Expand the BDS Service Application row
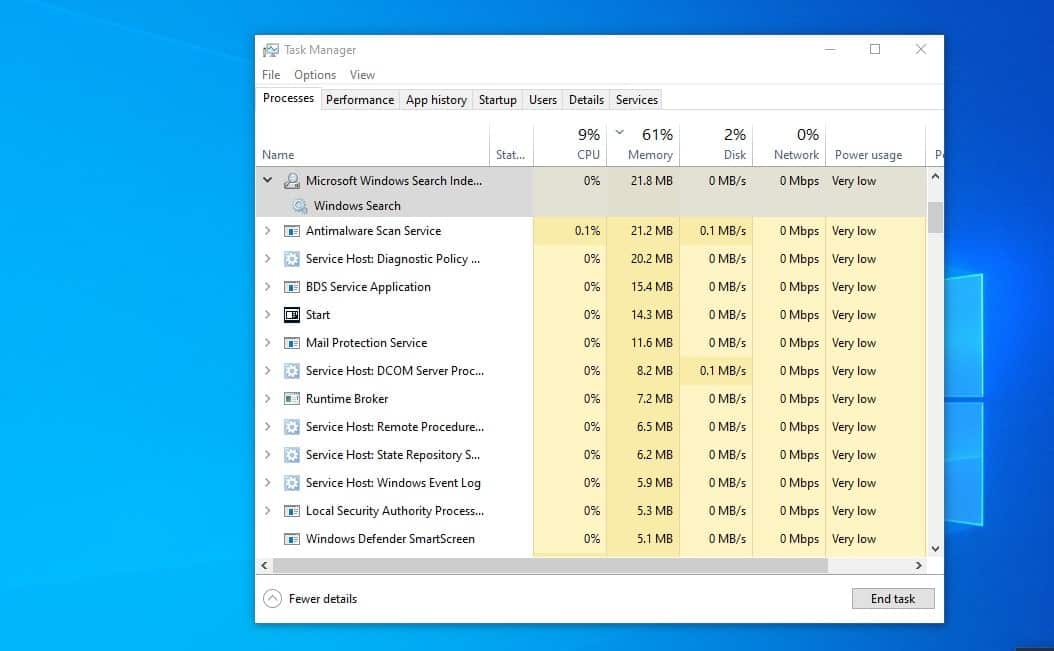 tap(268, 286)
